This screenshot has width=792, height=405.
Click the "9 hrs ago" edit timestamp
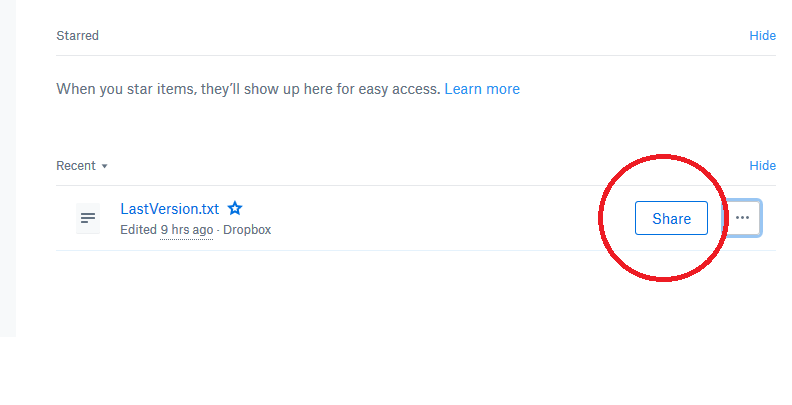click(x=186, y=230)
